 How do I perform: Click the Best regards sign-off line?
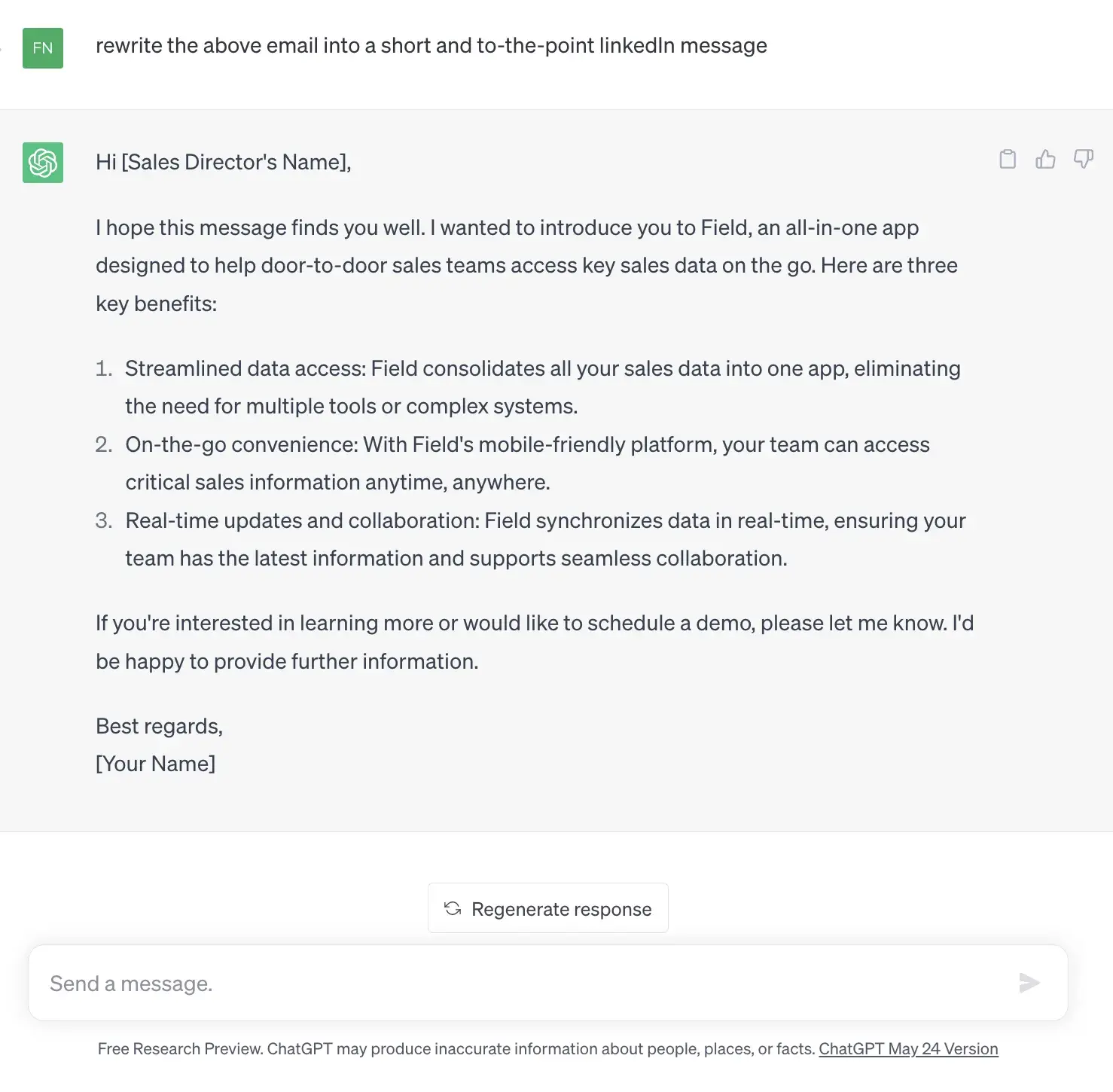159,726
